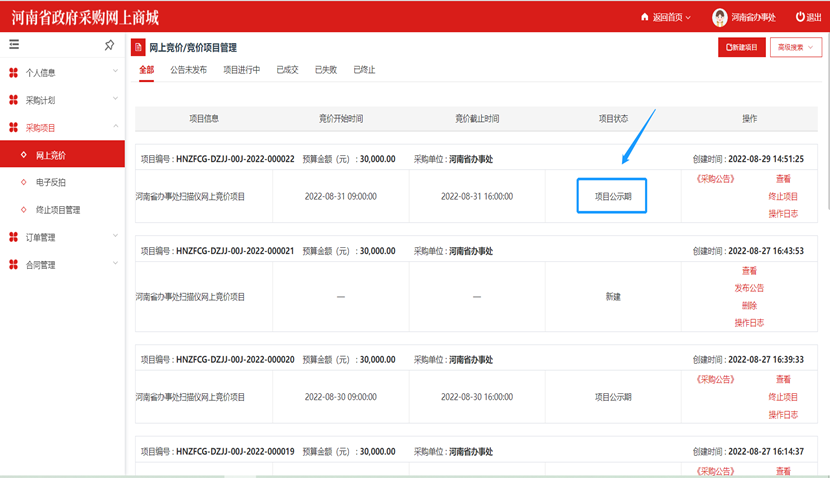Click project number HNZFCG-DZJJ-00J-2022-000019

(x=235, y=452)
